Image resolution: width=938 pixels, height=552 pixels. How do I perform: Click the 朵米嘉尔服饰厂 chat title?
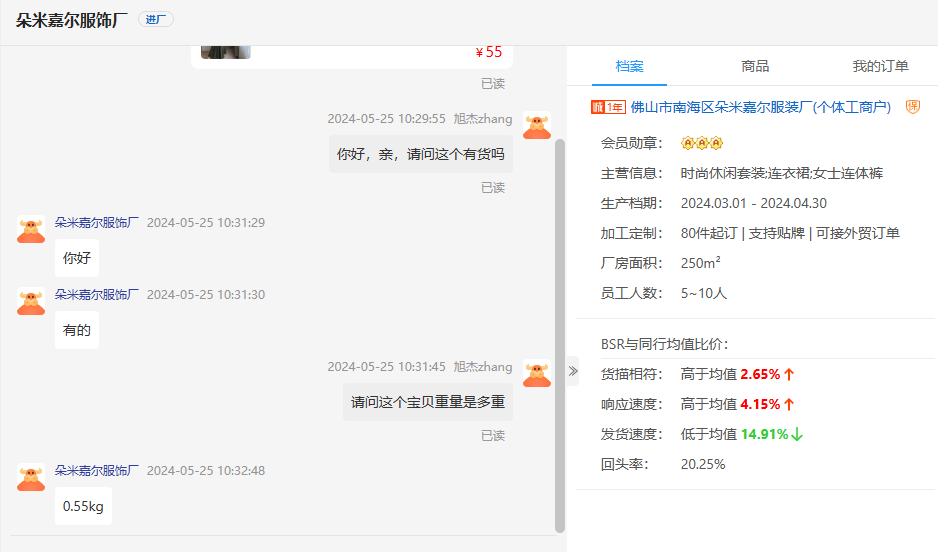pyautogui.click(x=72, y=20)
